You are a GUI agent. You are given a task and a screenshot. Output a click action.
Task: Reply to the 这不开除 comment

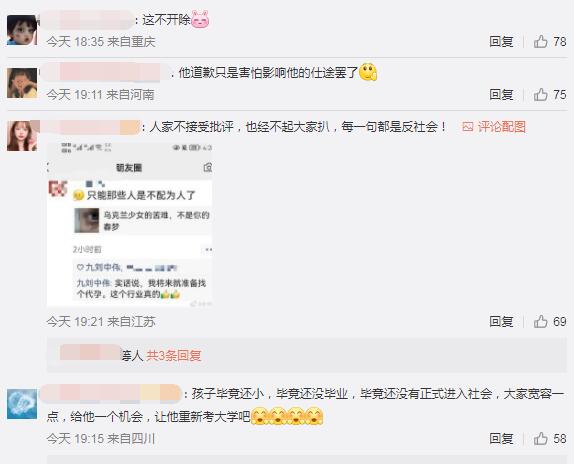pos(501,41)
